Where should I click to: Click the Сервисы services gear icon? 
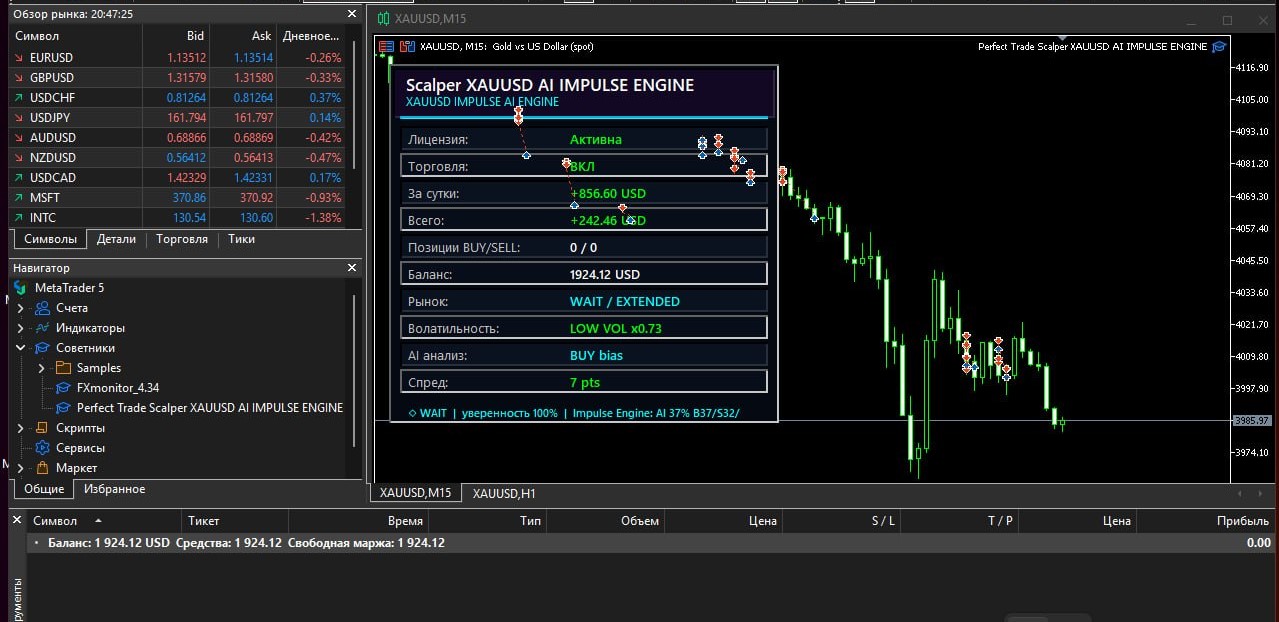(42, 448)
